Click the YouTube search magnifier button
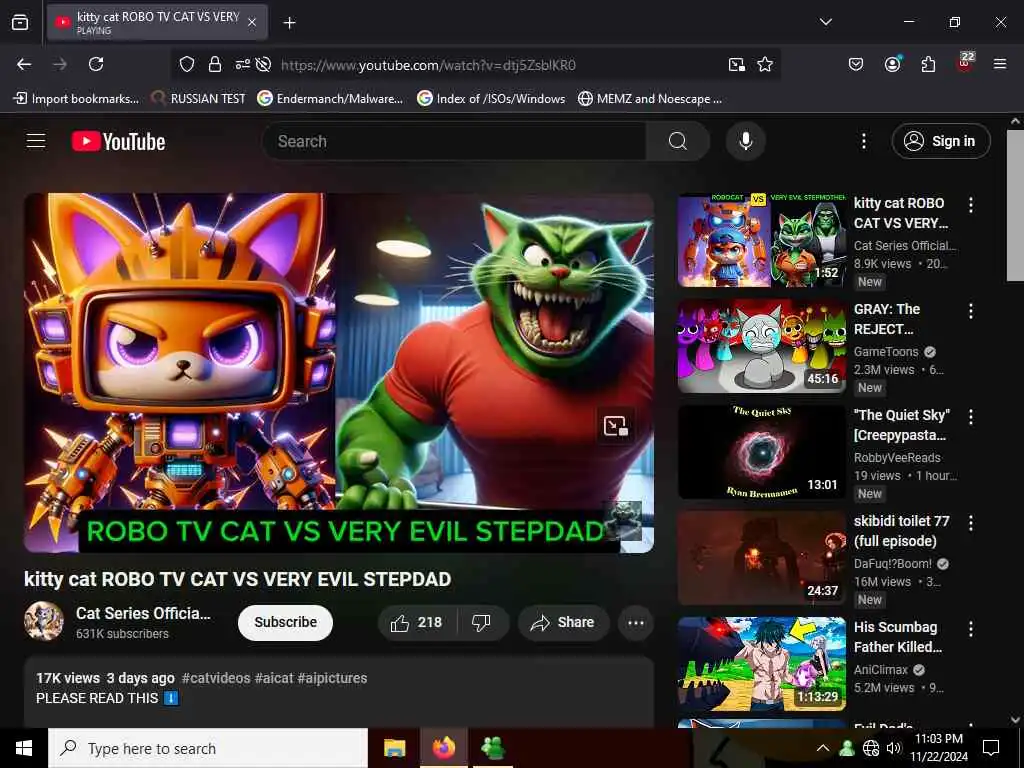The height and width of the screenshot is (768, 1024). coord(678,141)
